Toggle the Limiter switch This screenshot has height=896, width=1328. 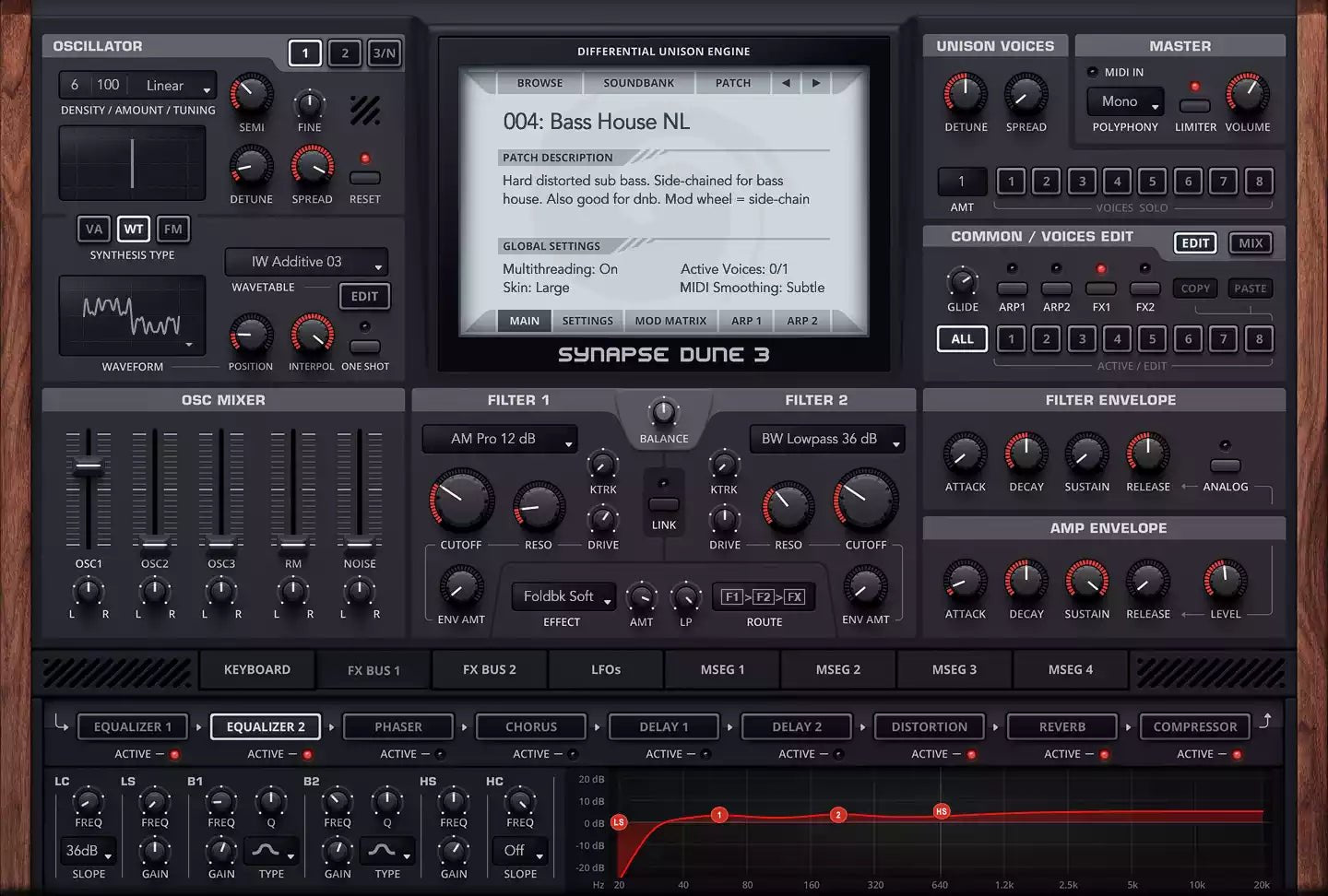click(x=1195, y=105)
